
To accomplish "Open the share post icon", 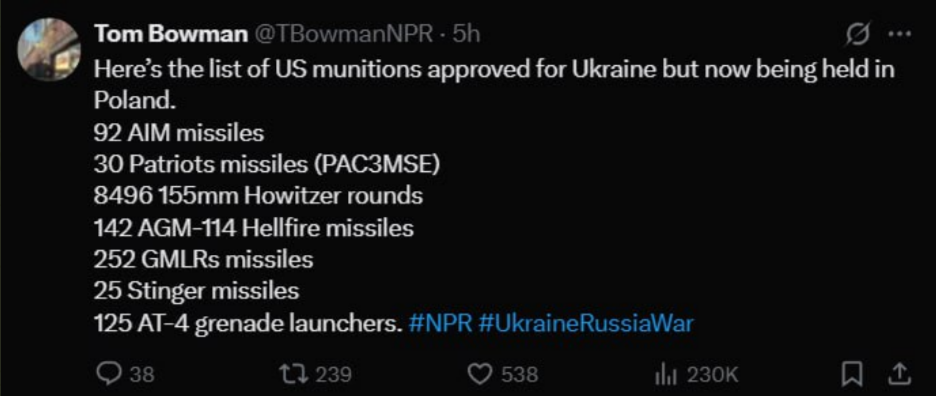I will [x=901, y=374].
